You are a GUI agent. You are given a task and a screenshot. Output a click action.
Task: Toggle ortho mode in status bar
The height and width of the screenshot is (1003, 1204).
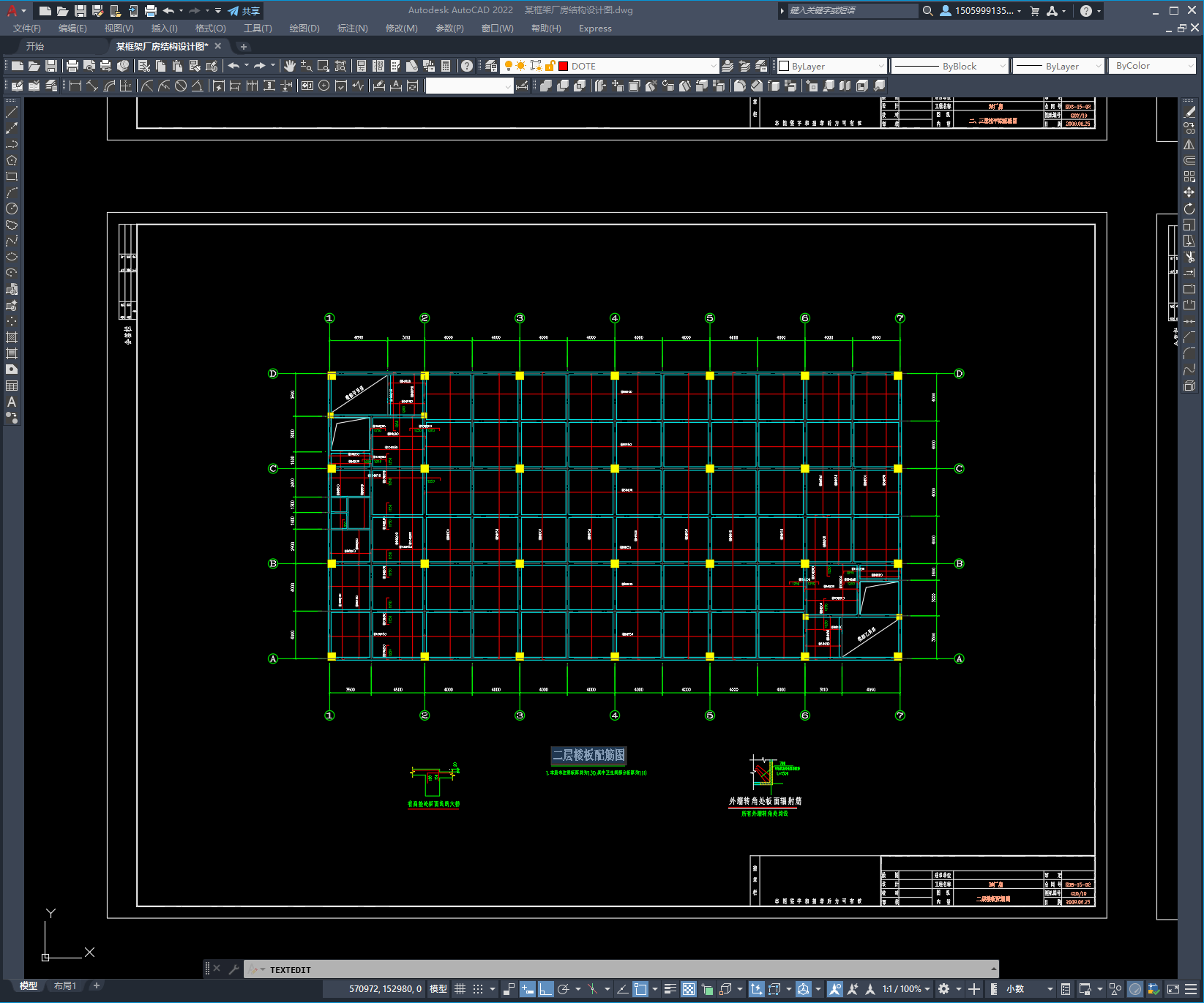pyautogui.click(x=546, y=989)
